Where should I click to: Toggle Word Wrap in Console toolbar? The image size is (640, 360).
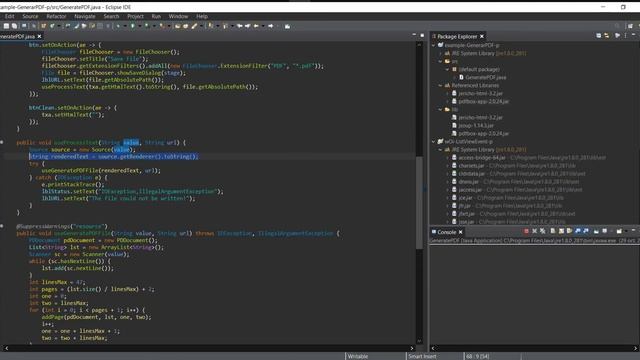tap(569, 231)
